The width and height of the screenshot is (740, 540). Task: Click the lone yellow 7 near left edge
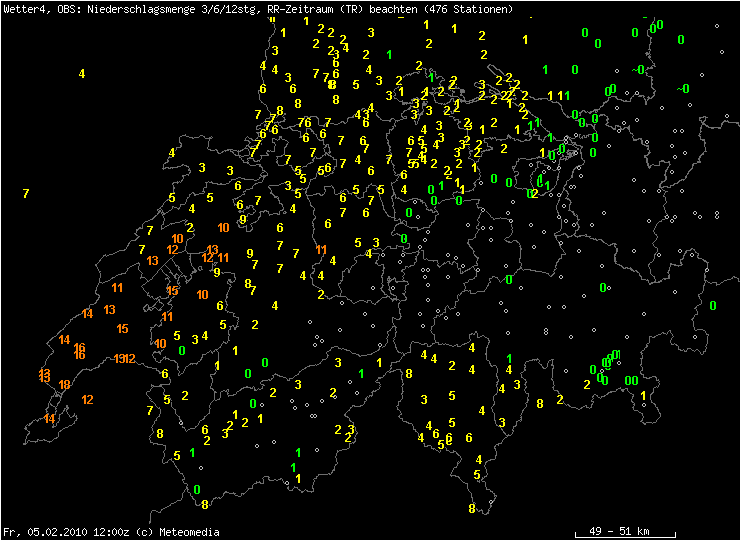tap(26, 193)
